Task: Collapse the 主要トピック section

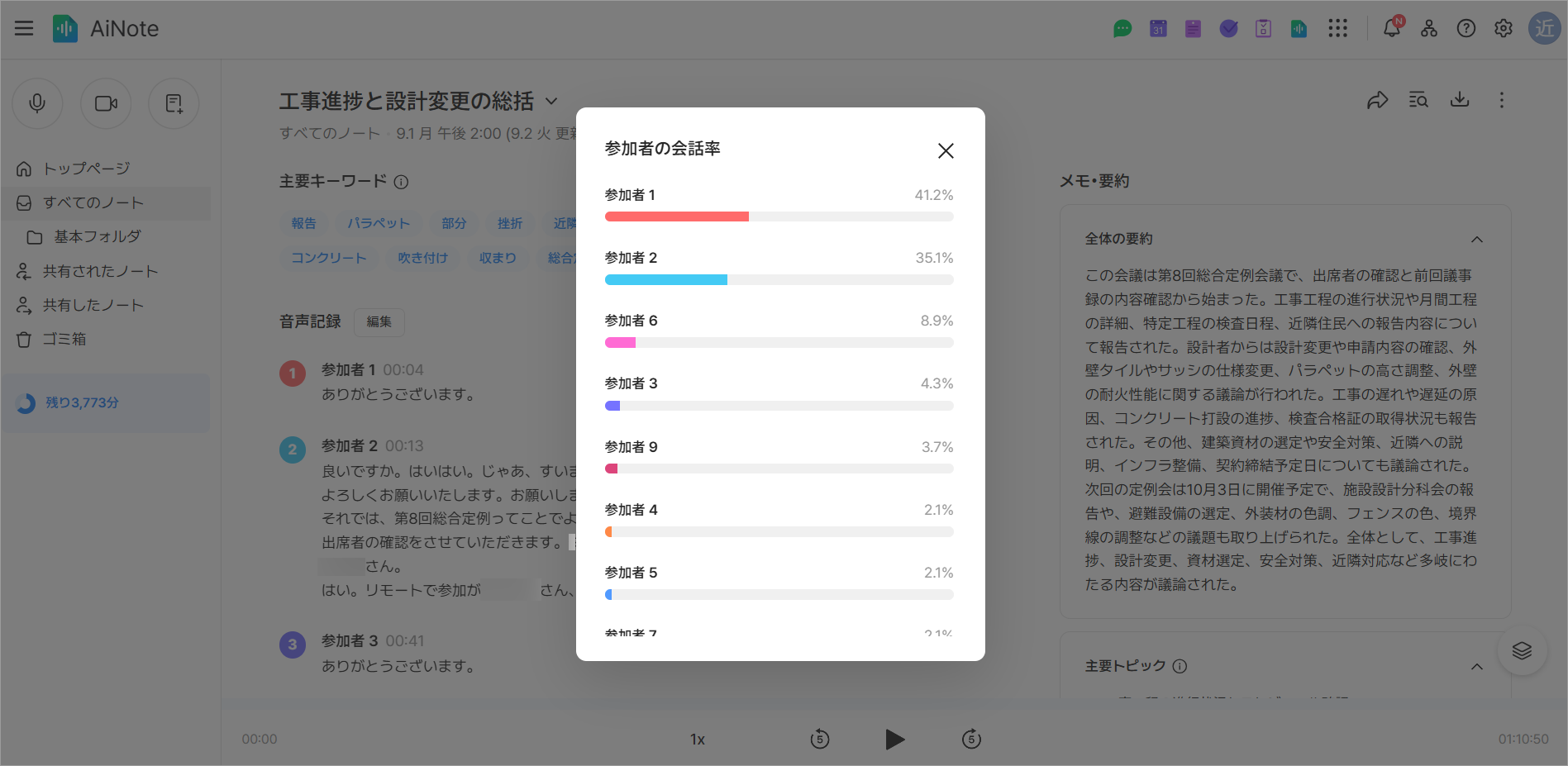Action: tap(1476, 667)
